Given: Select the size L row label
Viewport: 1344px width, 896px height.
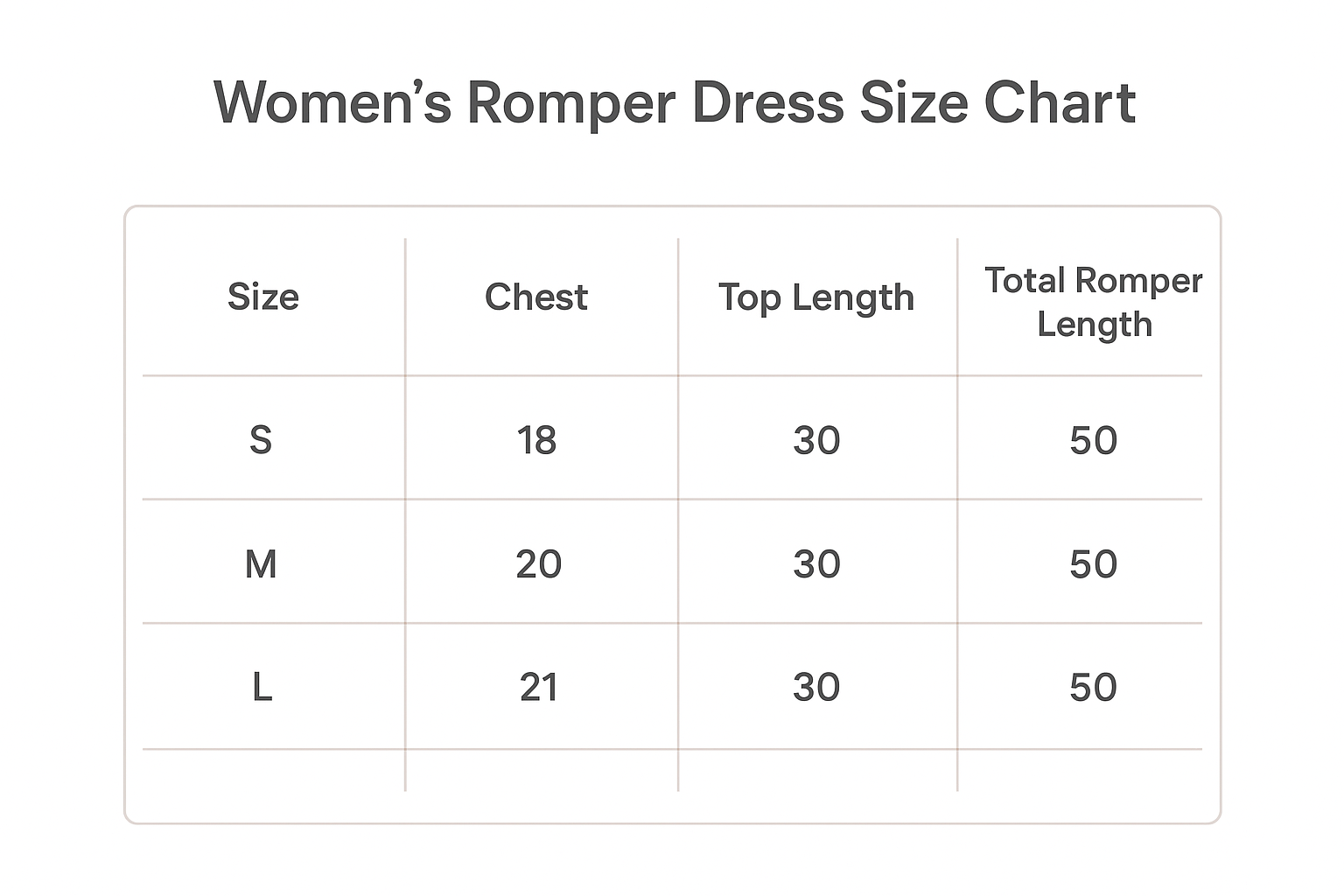Looking at the screenshot, I should [262, 688].
